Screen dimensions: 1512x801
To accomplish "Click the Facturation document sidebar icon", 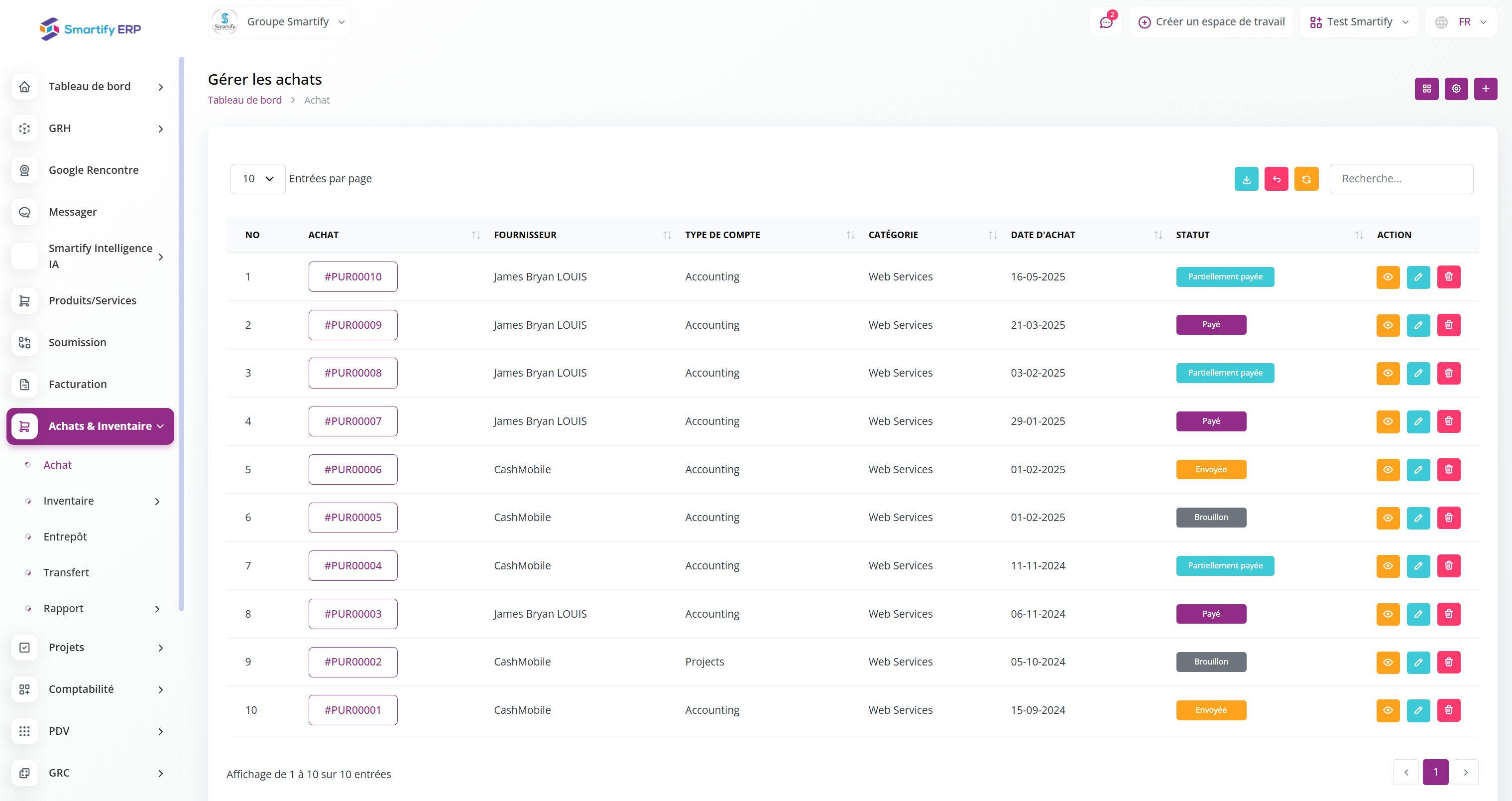I will [25, 384].
